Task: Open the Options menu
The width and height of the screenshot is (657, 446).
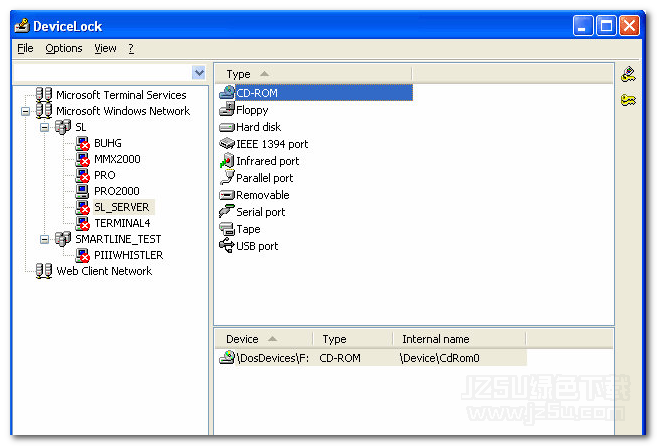Action: click(x=64, y=49)
